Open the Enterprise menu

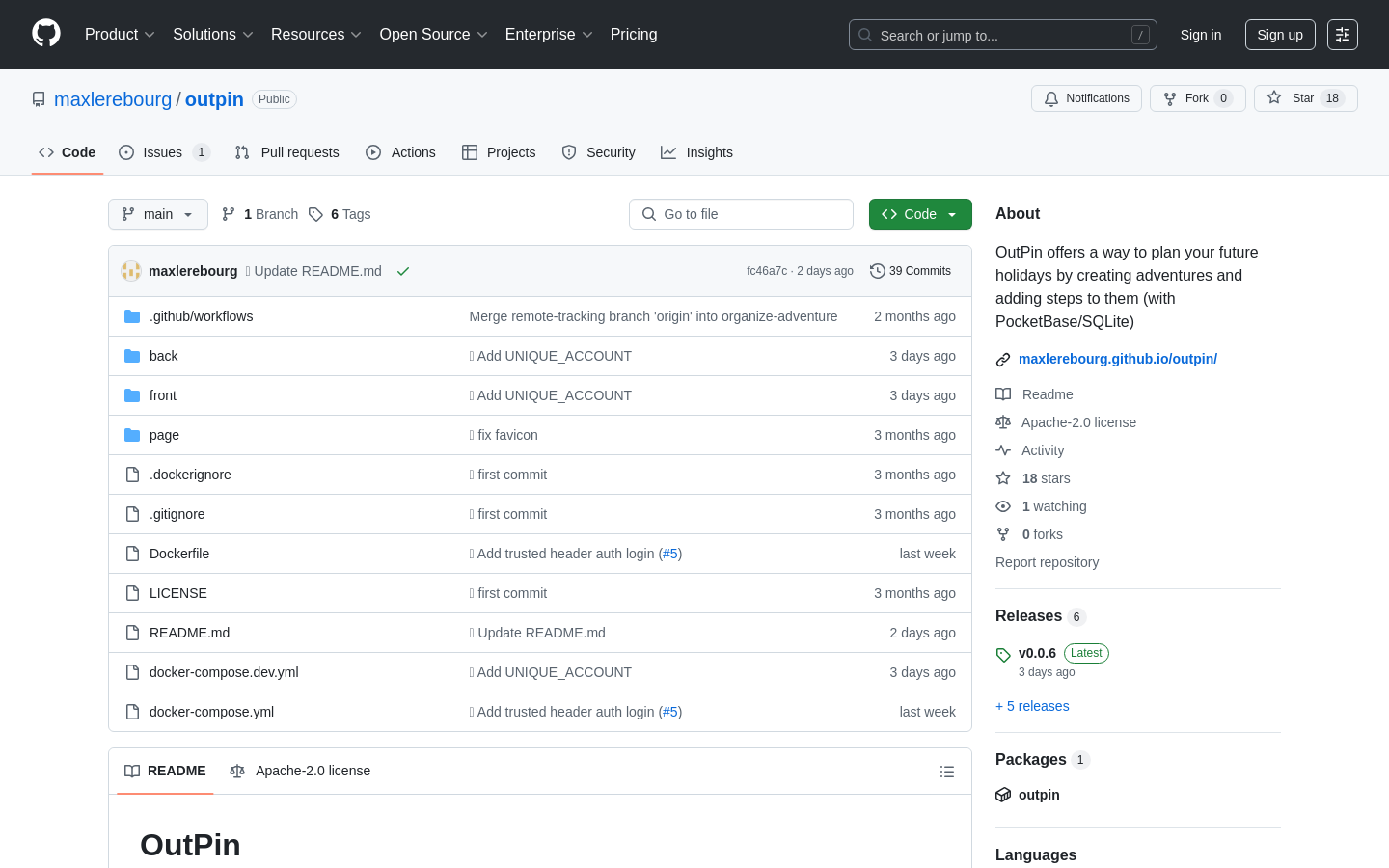click(549, 35)
